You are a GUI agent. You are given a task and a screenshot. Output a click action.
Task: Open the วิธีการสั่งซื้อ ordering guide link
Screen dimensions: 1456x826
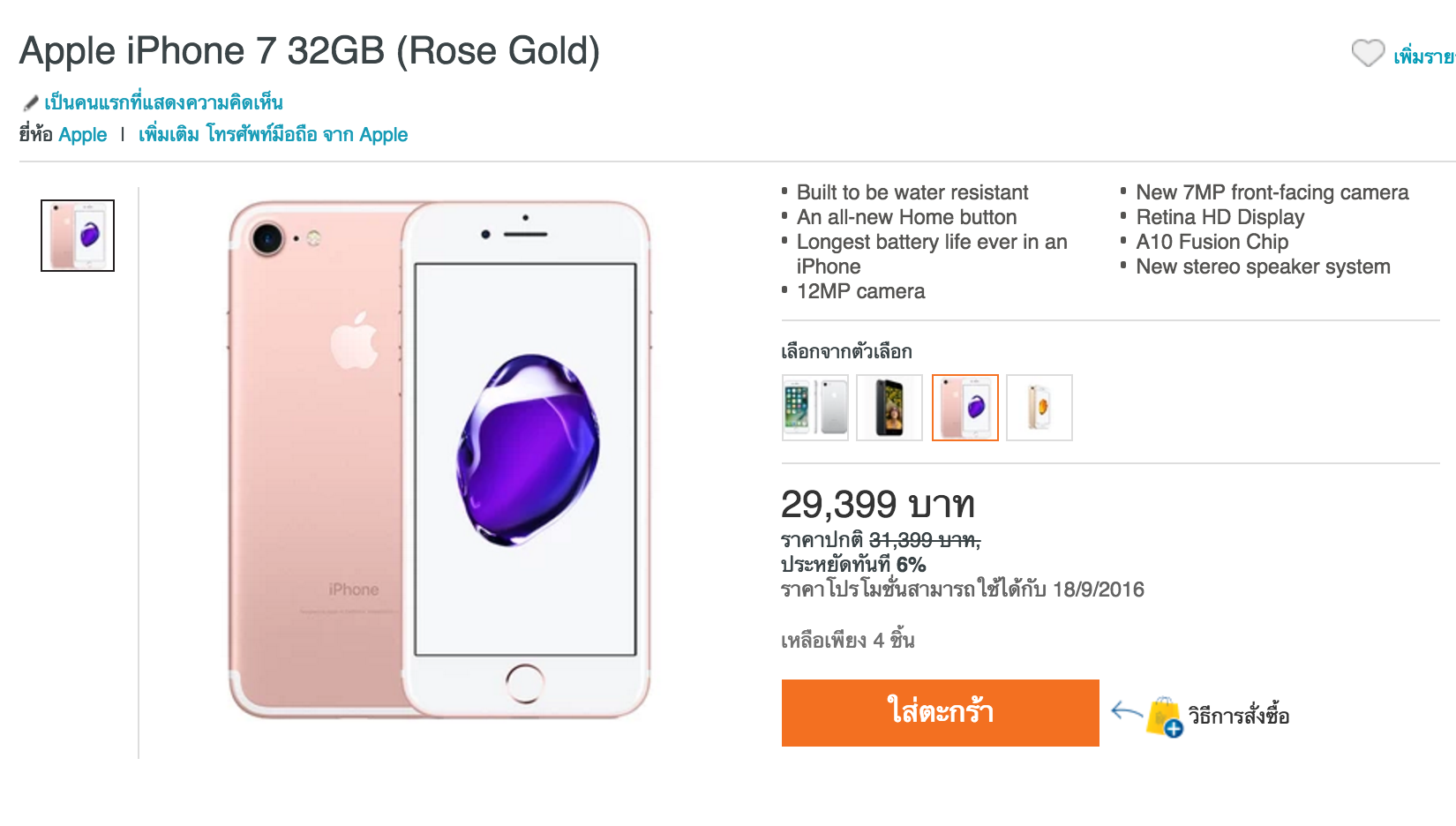pos(1238,716)
